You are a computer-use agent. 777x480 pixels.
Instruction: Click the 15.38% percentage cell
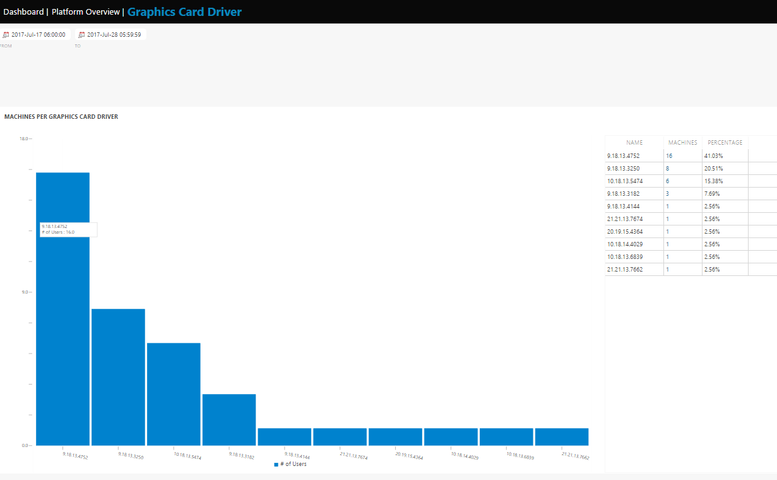(x=714, y=181)
